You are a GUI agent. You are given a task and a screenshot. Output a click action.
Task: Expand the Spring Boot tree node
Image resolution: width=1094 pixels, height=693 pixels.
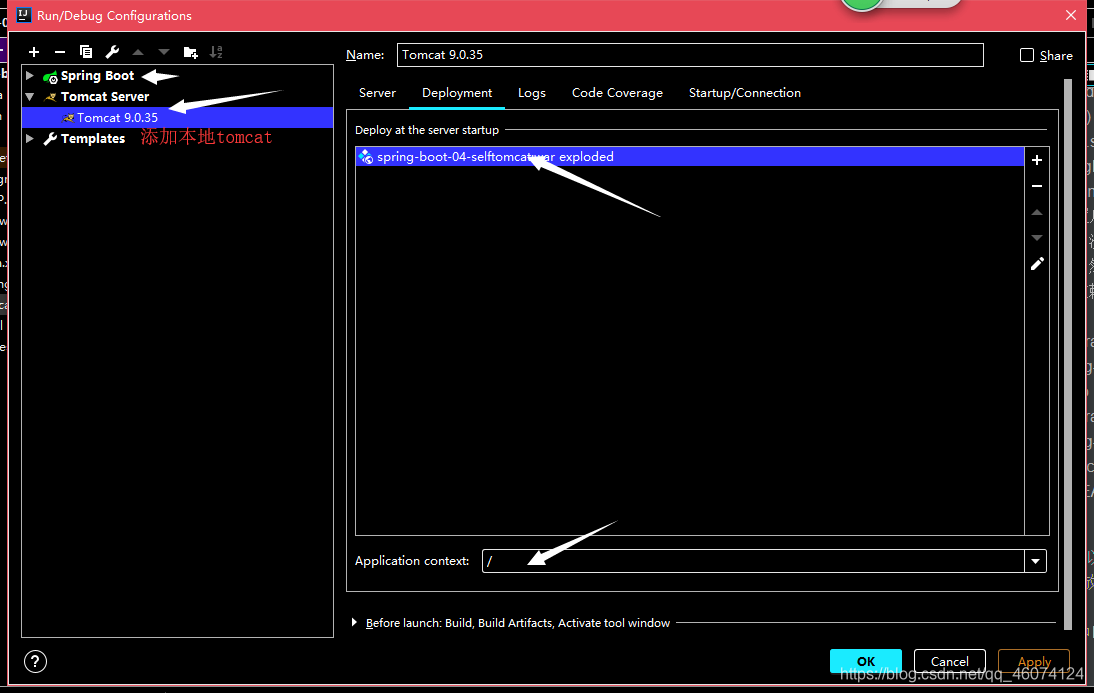[x=29, y=75]
